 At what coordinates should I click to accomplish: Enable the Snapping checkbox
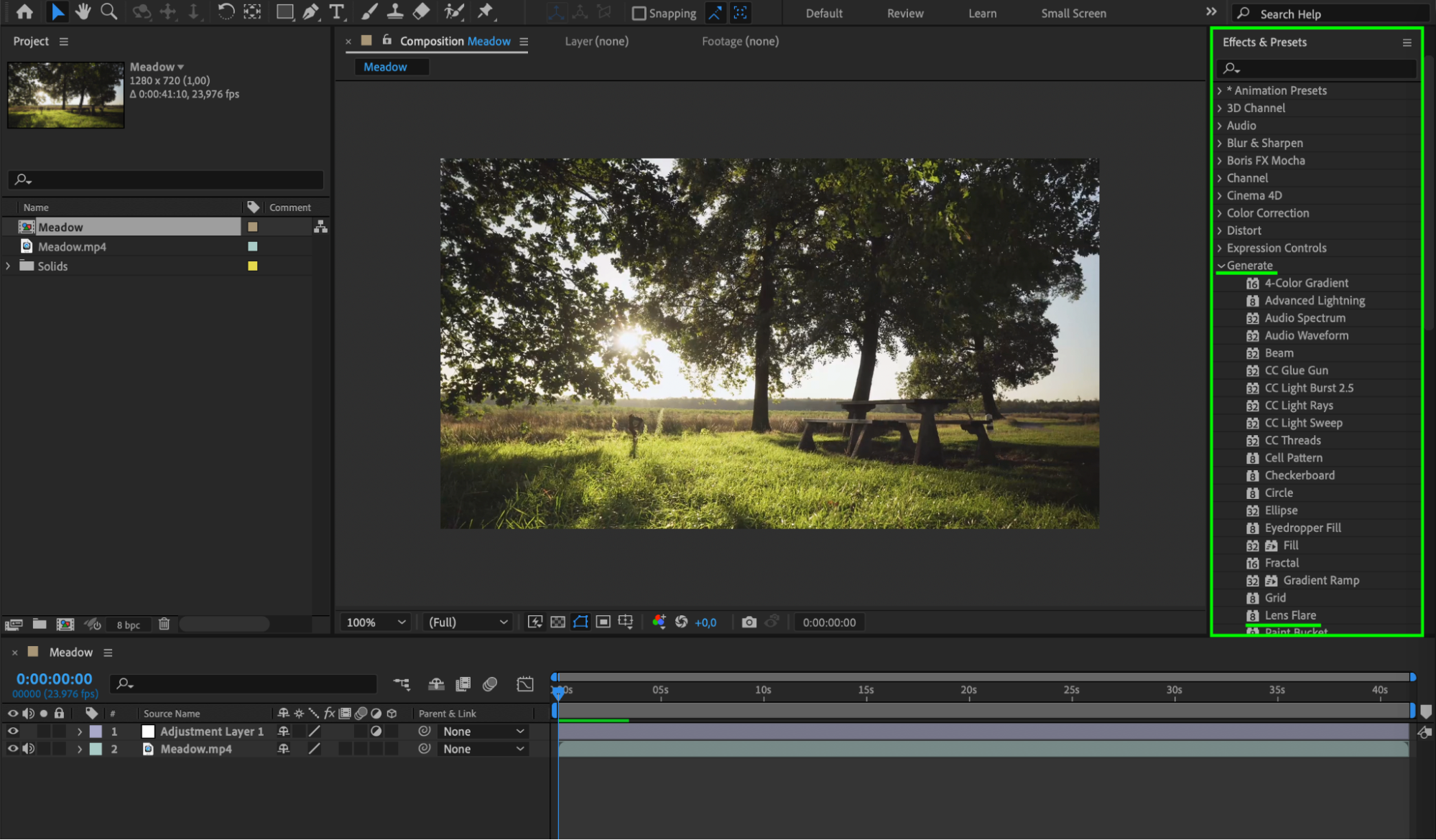point(639,13)
